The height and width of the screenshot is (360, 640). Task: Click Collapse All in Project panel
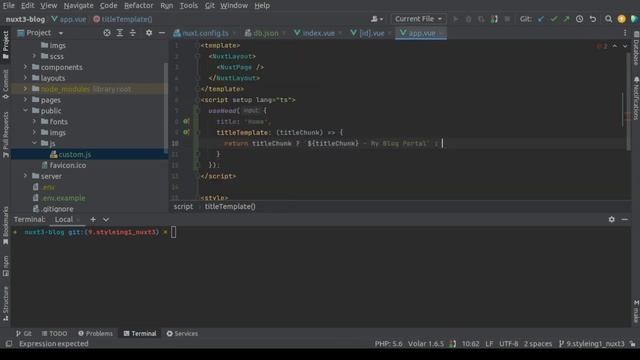pos(133,33)
